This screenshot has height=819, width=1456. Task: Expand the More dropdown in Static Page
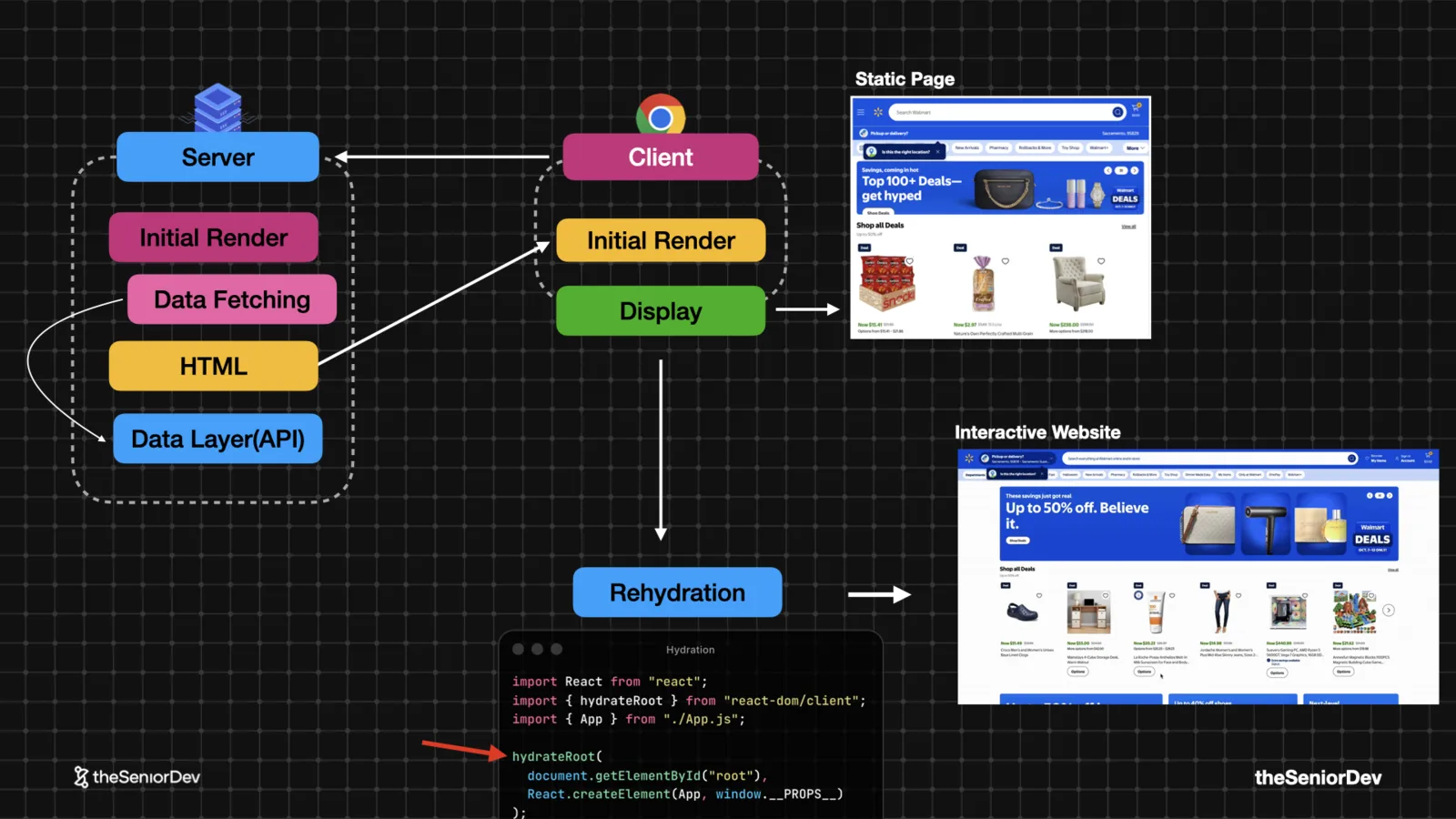pyautogui.click(x=1135, y=148)
